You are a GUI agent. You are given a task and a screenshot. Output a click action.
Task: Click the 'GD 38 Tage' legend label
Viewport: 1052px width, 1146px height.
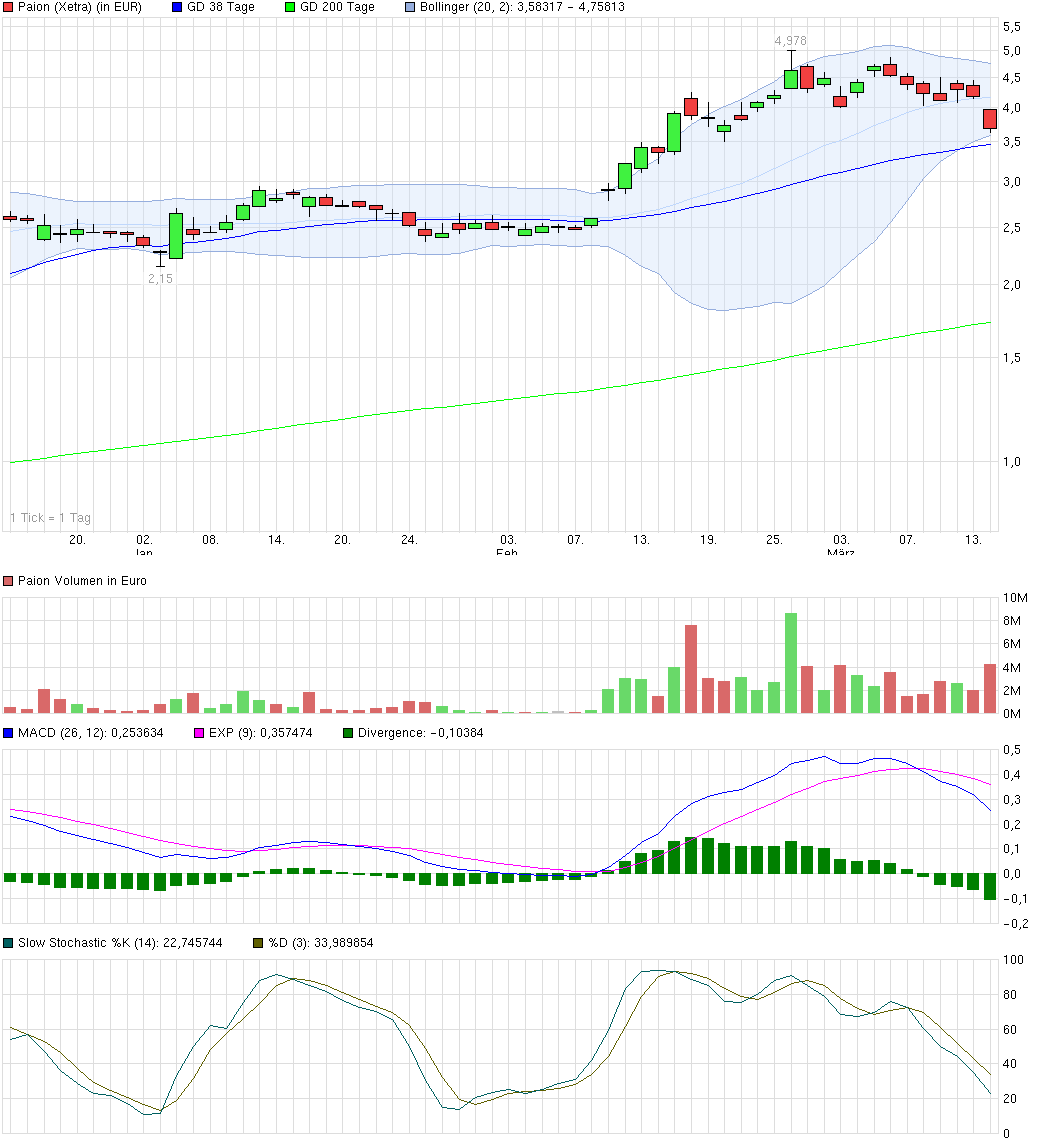tap(221, 7)
